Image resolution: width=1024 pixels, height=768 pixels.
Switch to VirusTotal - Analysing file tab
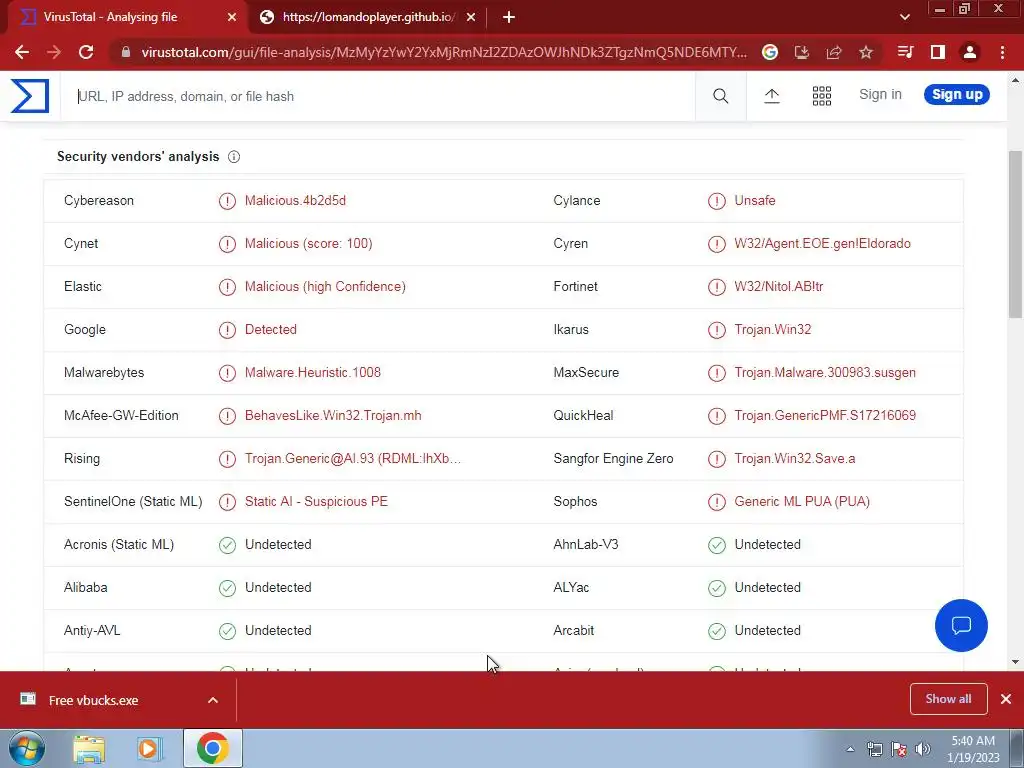[x=124, y=17]
